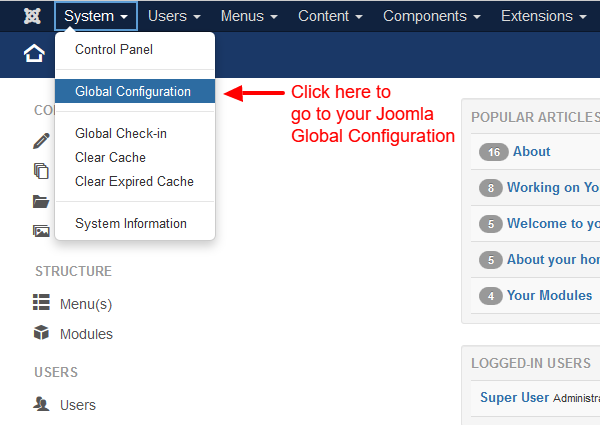Screen dimensions: 600x425
Task: Choose Clear Cache menu entry
Action: (x=135, y=157)
